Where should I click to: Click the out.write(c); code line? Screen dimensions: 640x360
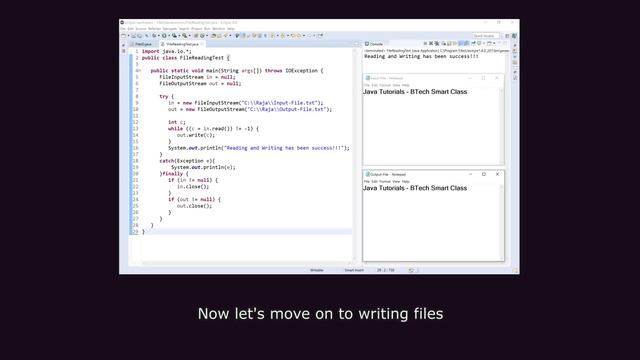[x=196, y=135]
